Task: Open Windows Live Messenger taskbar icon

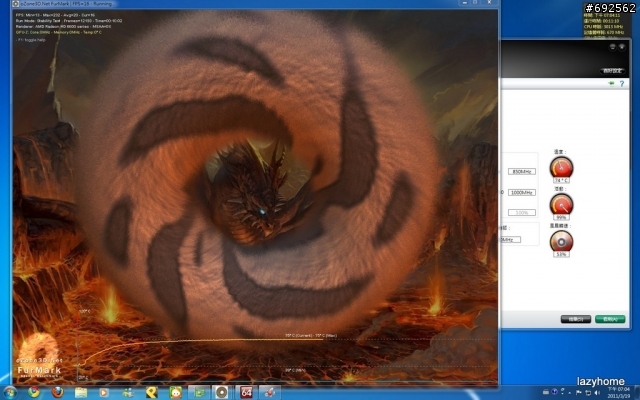Action: [128, 393]
